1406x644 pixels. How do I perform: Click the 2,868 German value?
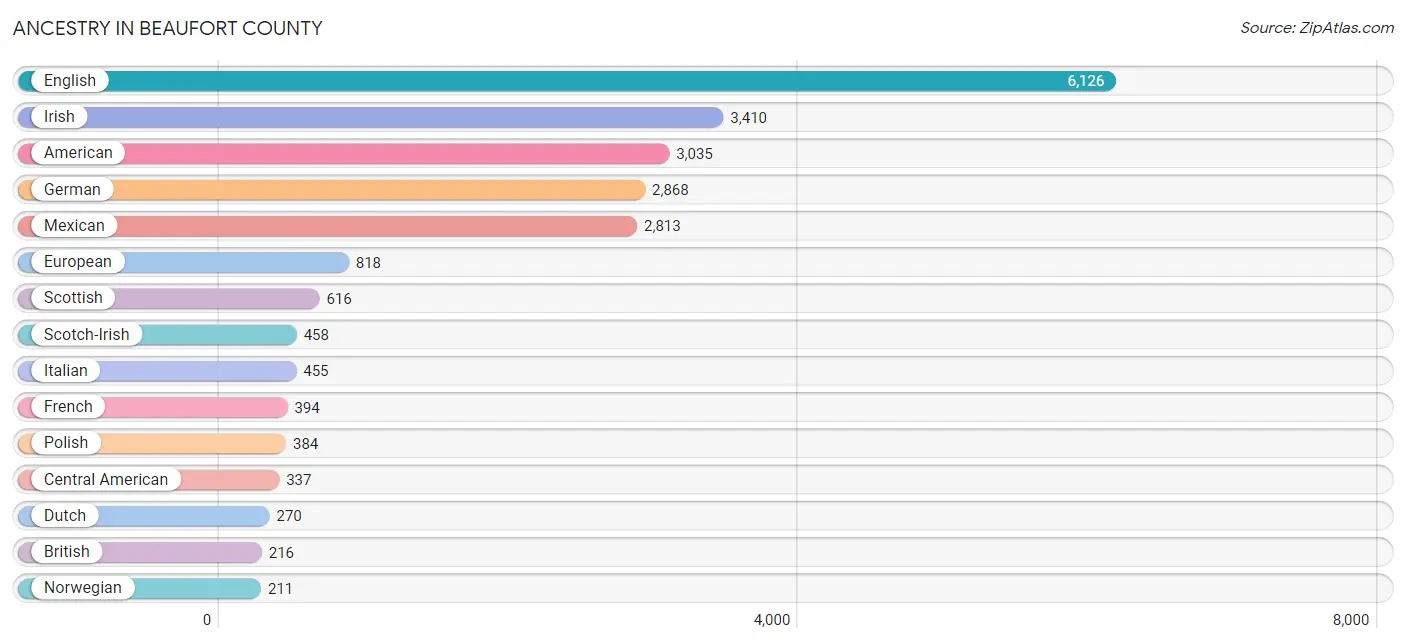pyautogui.click(x=670, y=190)
